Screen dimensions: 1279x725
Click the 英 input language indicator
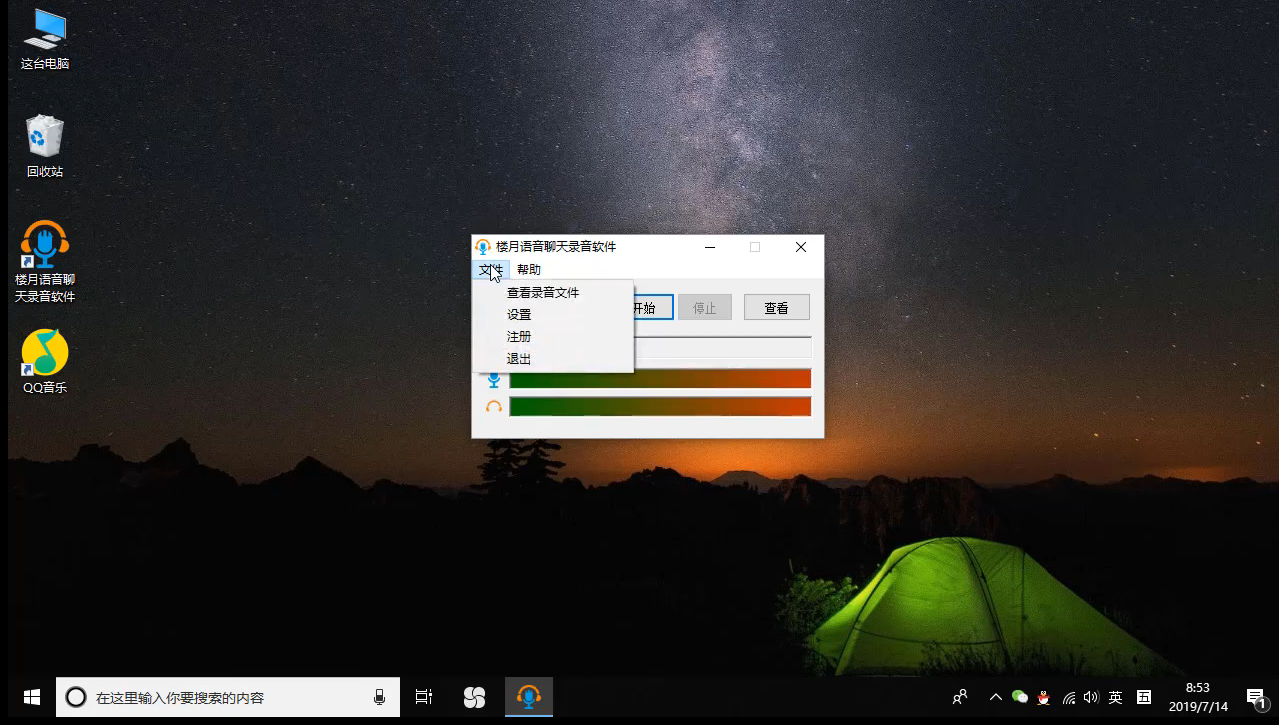1116,697
